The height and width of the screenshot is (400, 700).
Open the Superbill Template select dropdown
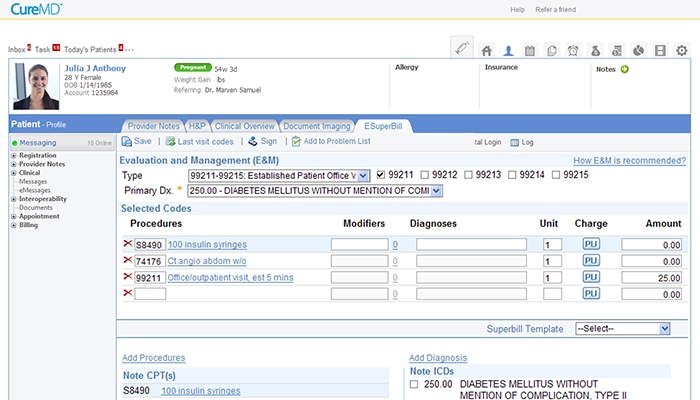coord(664,328)
